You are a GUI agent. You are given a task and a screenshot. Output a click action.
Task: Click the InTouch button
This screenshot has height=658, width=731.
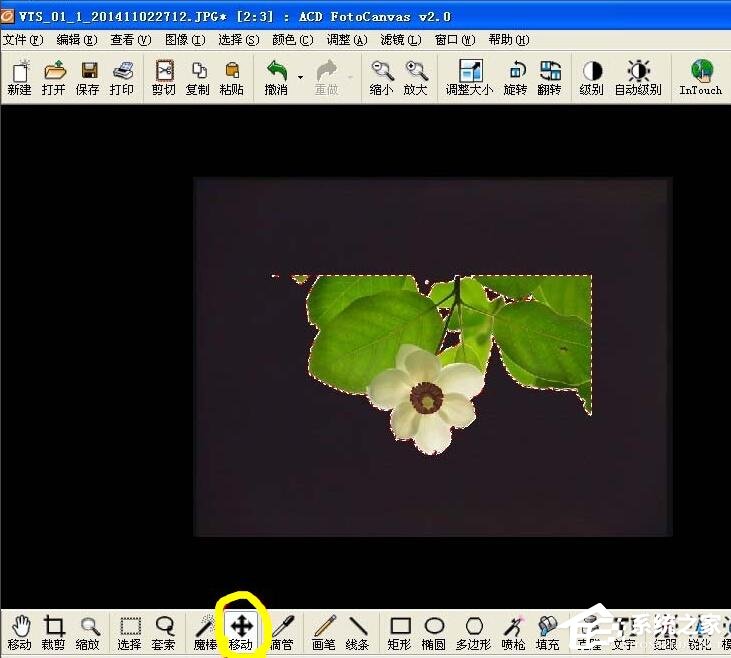click(x=701, y=77)
